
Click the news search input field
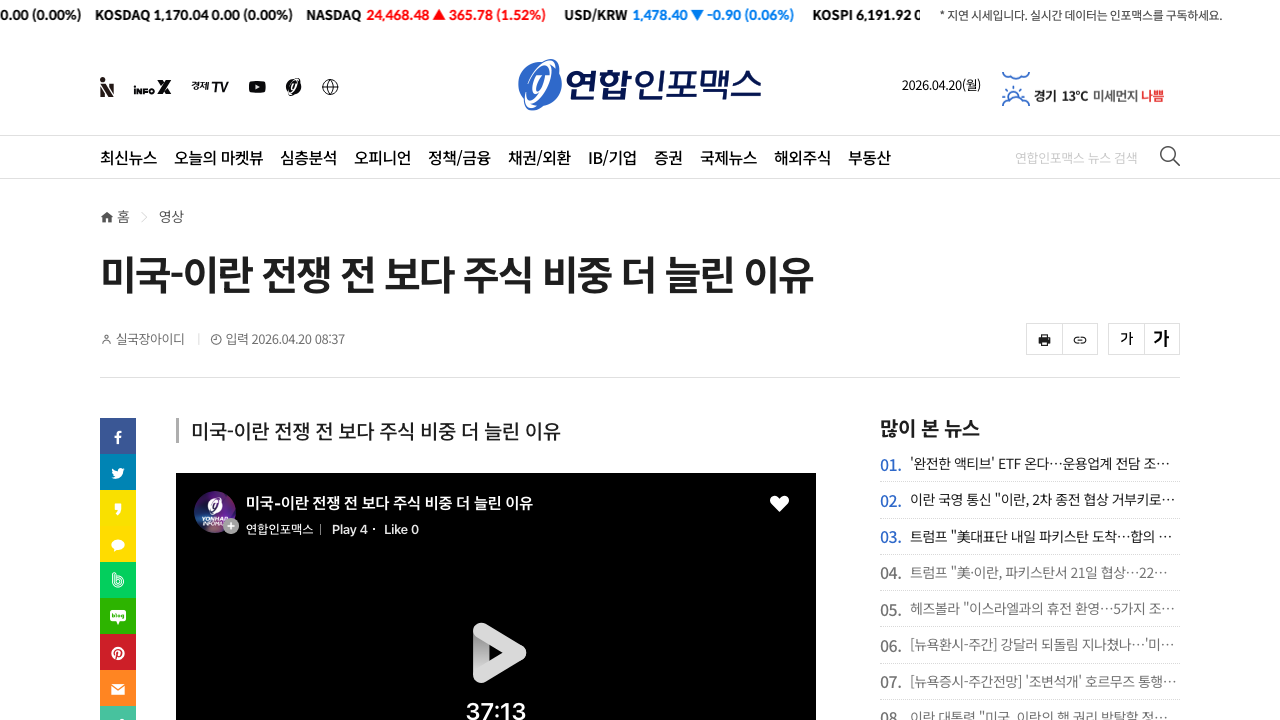click(x=1076, y=157)
